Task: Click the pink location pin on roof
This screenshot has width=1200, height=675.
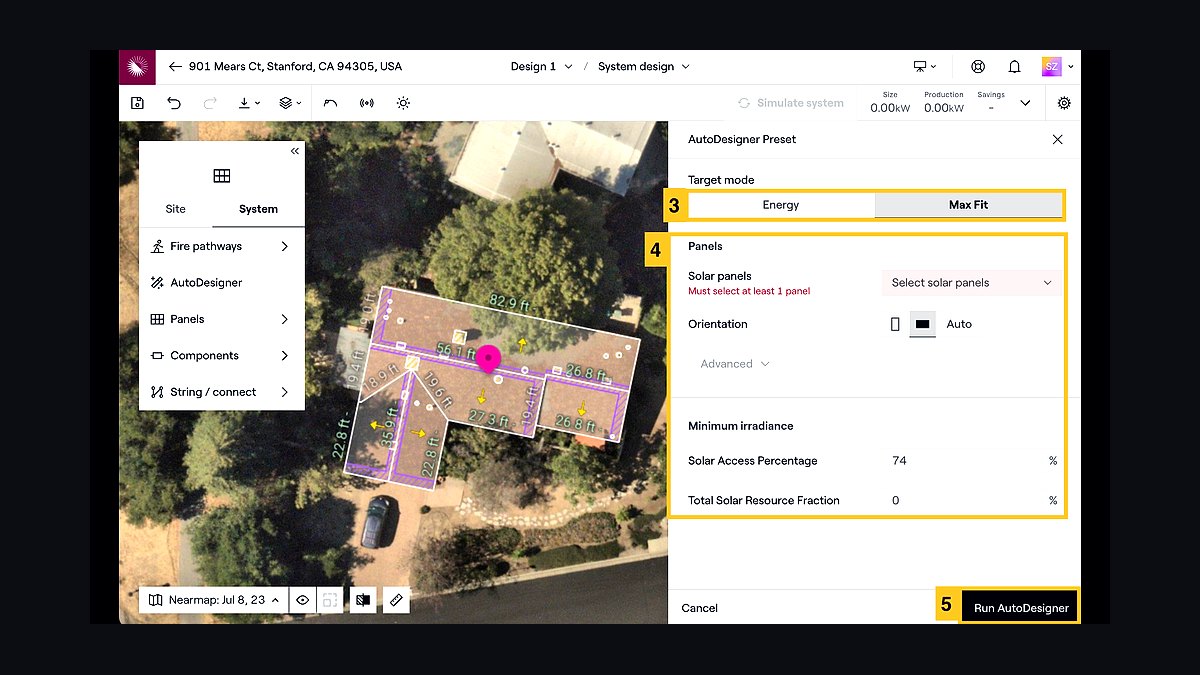Action: [x=488, y=359]
